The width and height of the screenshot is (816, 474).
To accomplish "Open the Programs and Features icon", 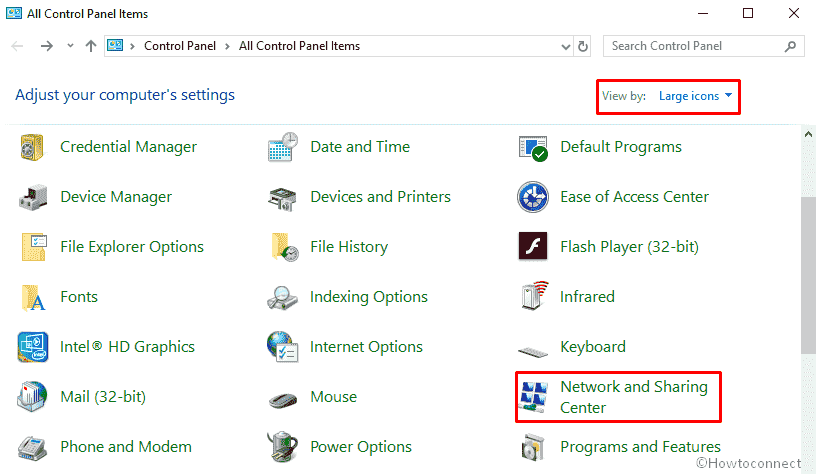I will click(x=533, y=447).
